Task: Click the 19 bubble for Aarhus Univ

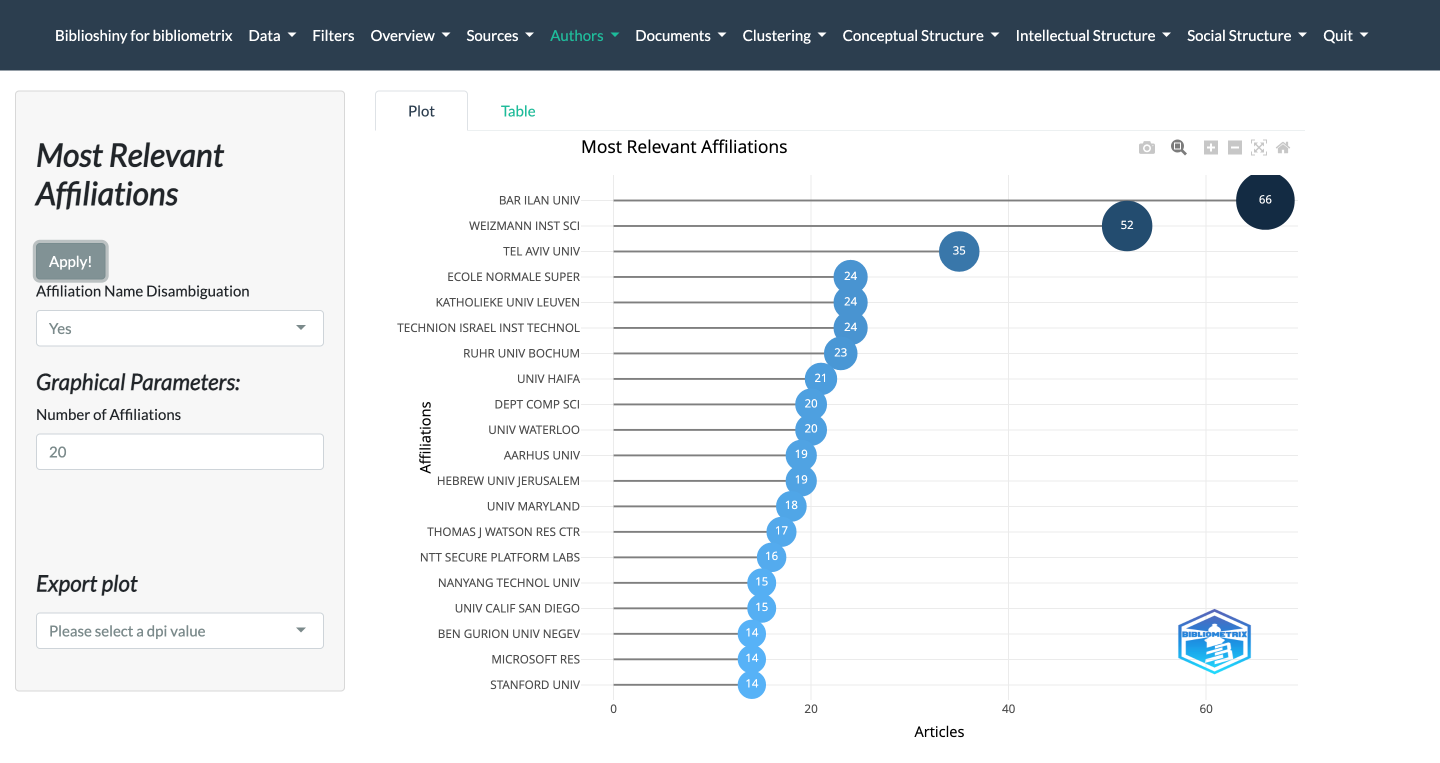Action: pos(801,455)
